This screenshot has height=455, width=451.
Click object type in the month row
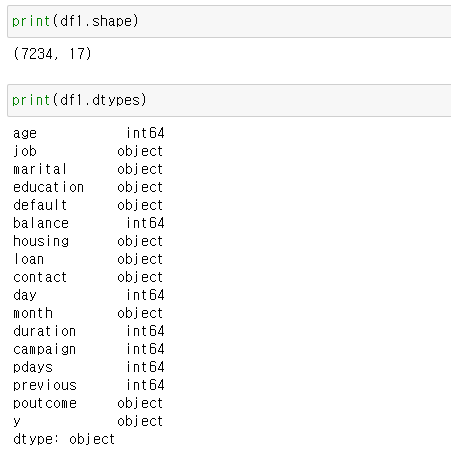(x=140, y=313)
